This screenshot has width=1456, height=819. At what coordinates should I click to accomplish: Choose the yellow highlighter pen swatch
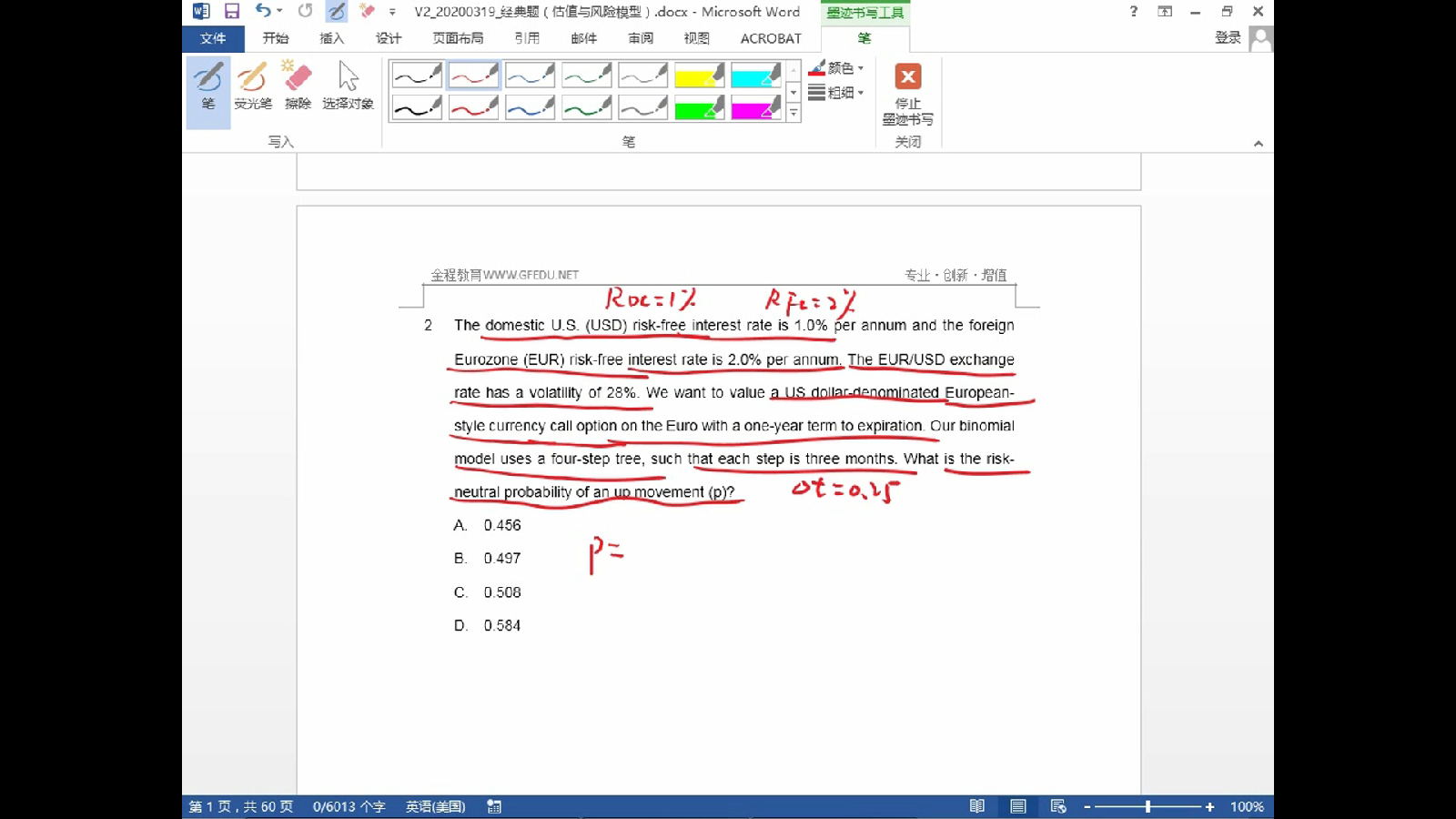[x=699, y=75]
